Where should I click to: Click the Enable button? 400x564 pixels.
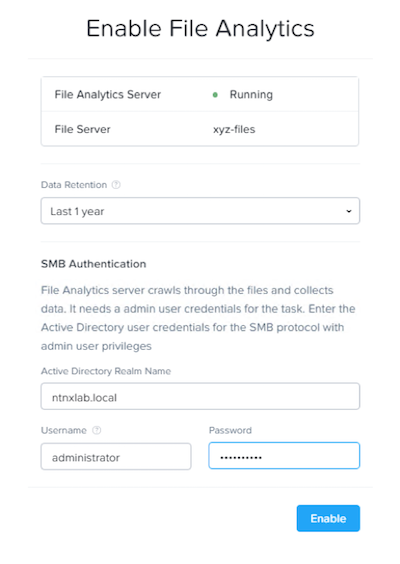(x=328, y=518)
